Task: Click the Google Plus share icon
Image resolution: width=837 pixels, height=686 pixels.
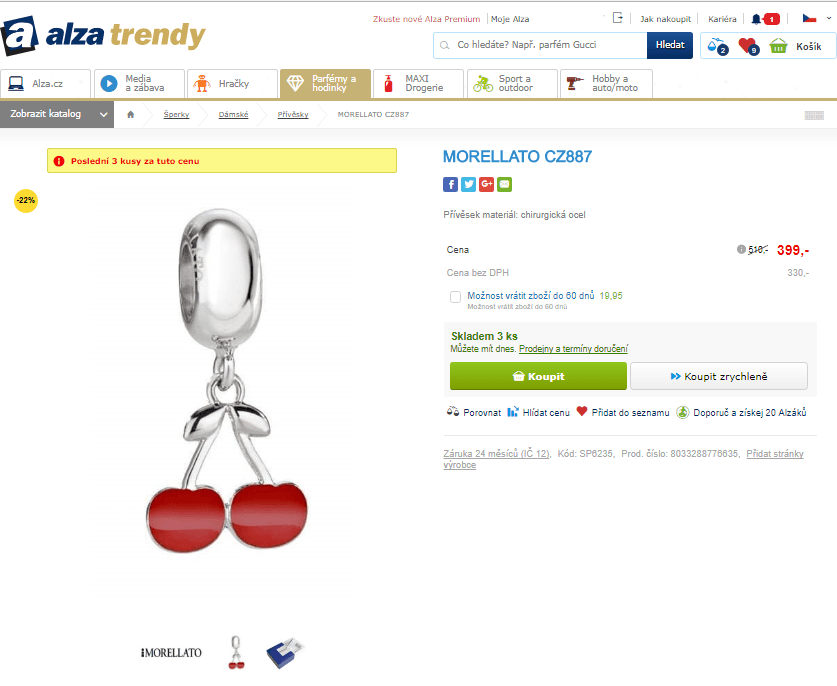Action: (x=486, y=185)
